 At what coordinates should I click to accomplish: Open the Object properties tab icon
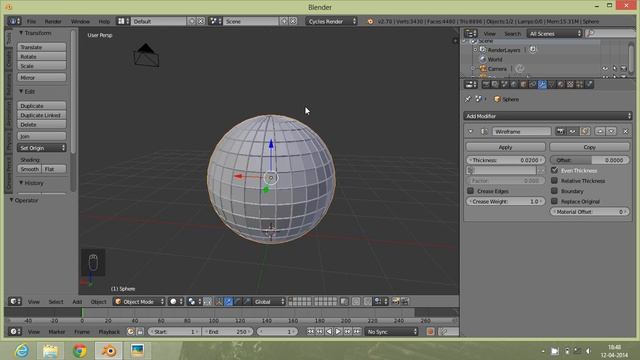pos(523,84)
